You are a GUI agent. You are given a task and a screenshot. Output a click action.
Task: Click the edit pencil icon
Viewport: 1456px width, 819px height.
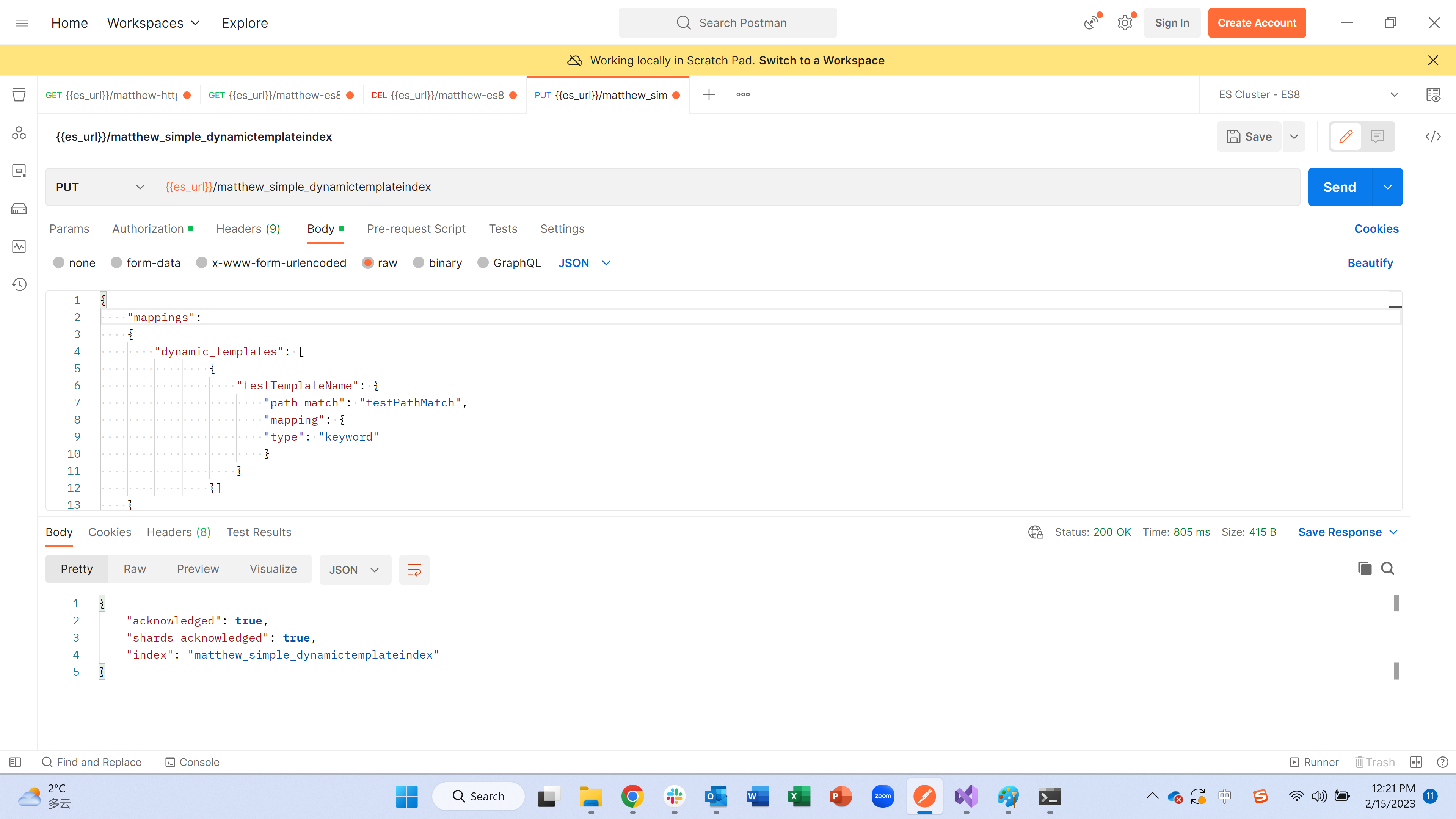1346,136
